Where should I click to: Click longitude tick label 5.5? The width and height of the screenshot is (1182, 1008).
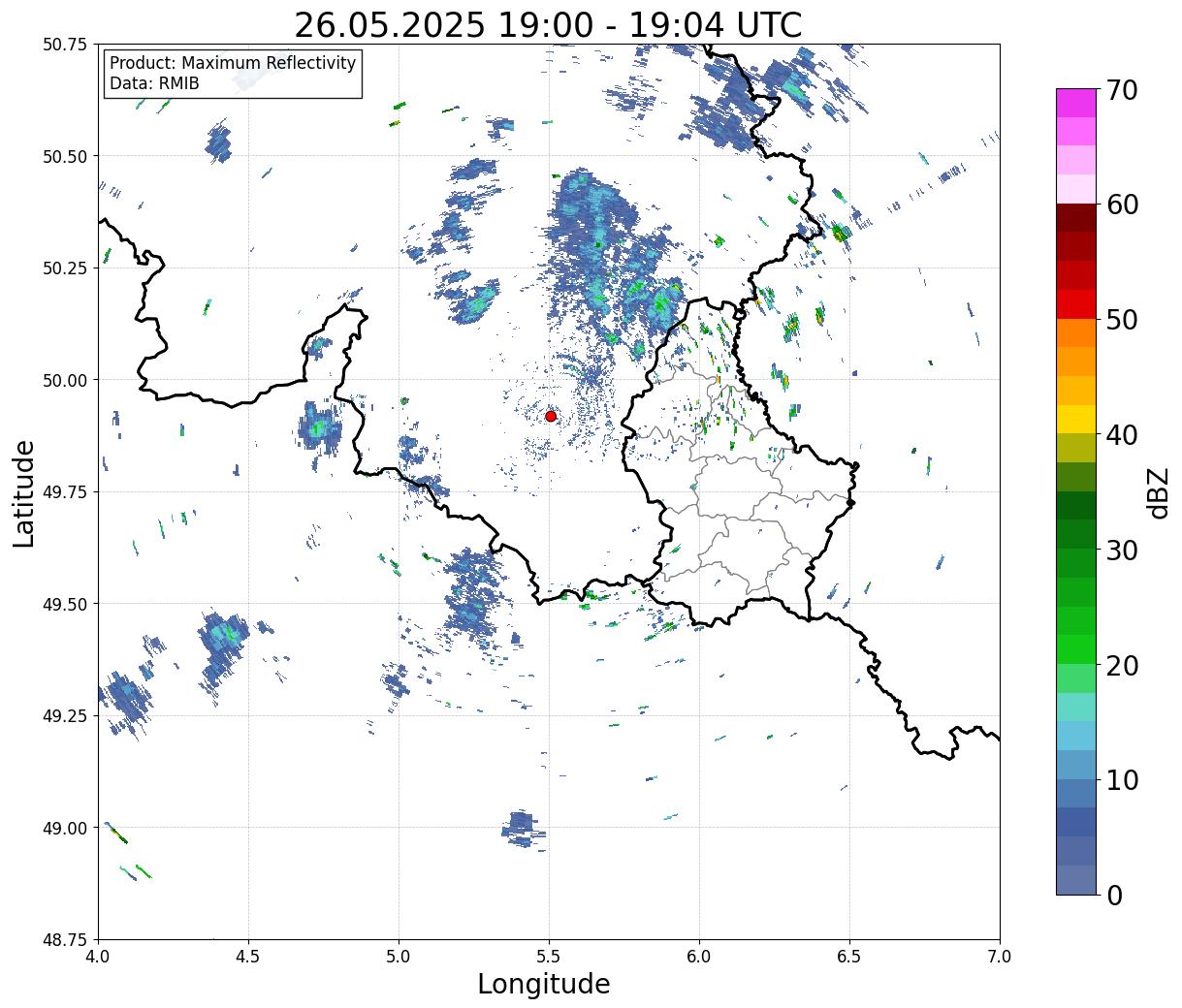pos(549,957)
